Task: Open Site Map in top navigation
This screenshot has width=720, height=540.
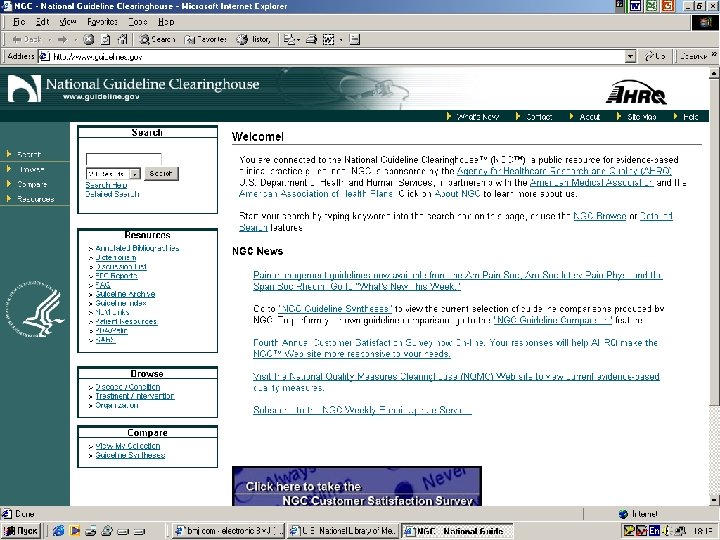Action: click(x=641, y=117)
